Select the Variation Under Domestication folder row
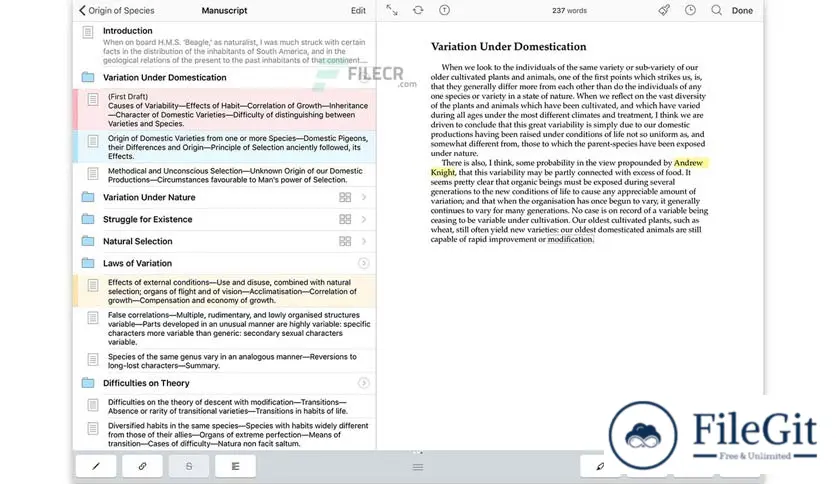This screenshot has height=484, width=836. click(224, 77)
